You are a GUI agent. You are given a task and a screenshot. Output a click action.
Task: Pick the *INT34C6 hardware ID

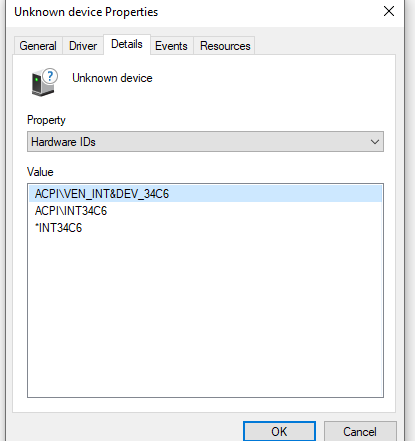[x=58, y=228]
